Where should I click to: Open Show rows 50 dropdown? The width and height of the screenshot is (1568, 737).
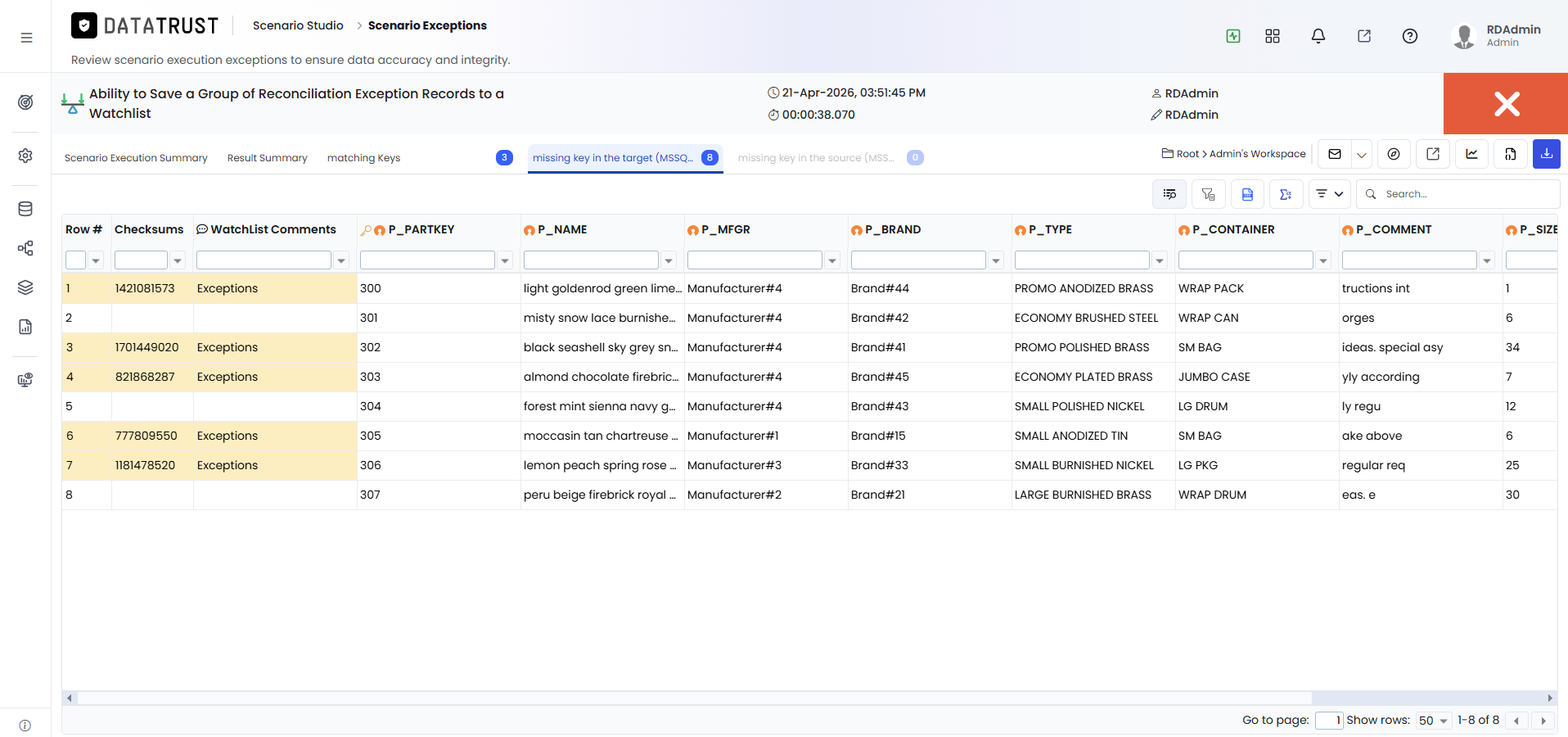(x=1434, y=721)
